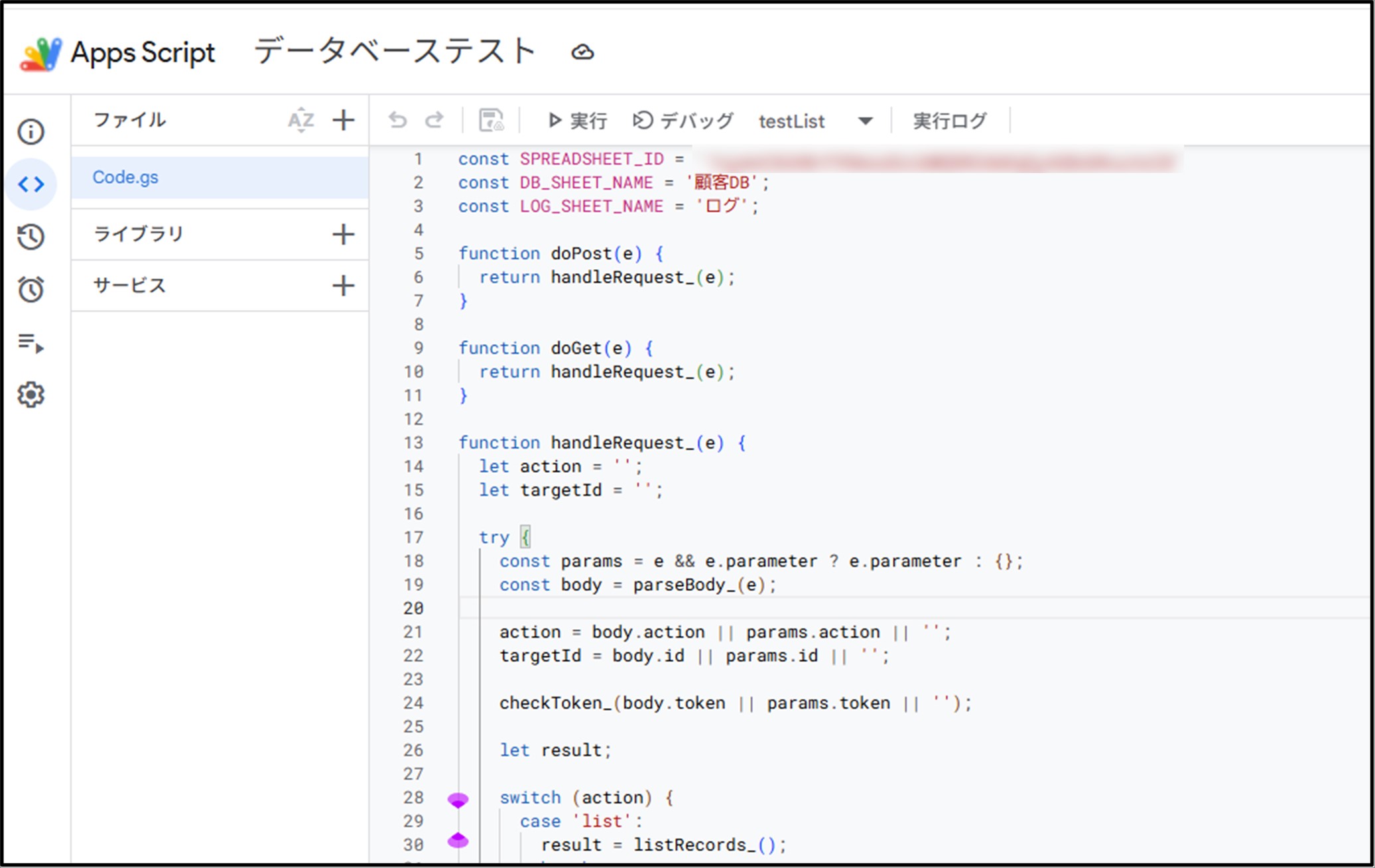
Task: Click 'let result;' on line 26
Action: 555,751
